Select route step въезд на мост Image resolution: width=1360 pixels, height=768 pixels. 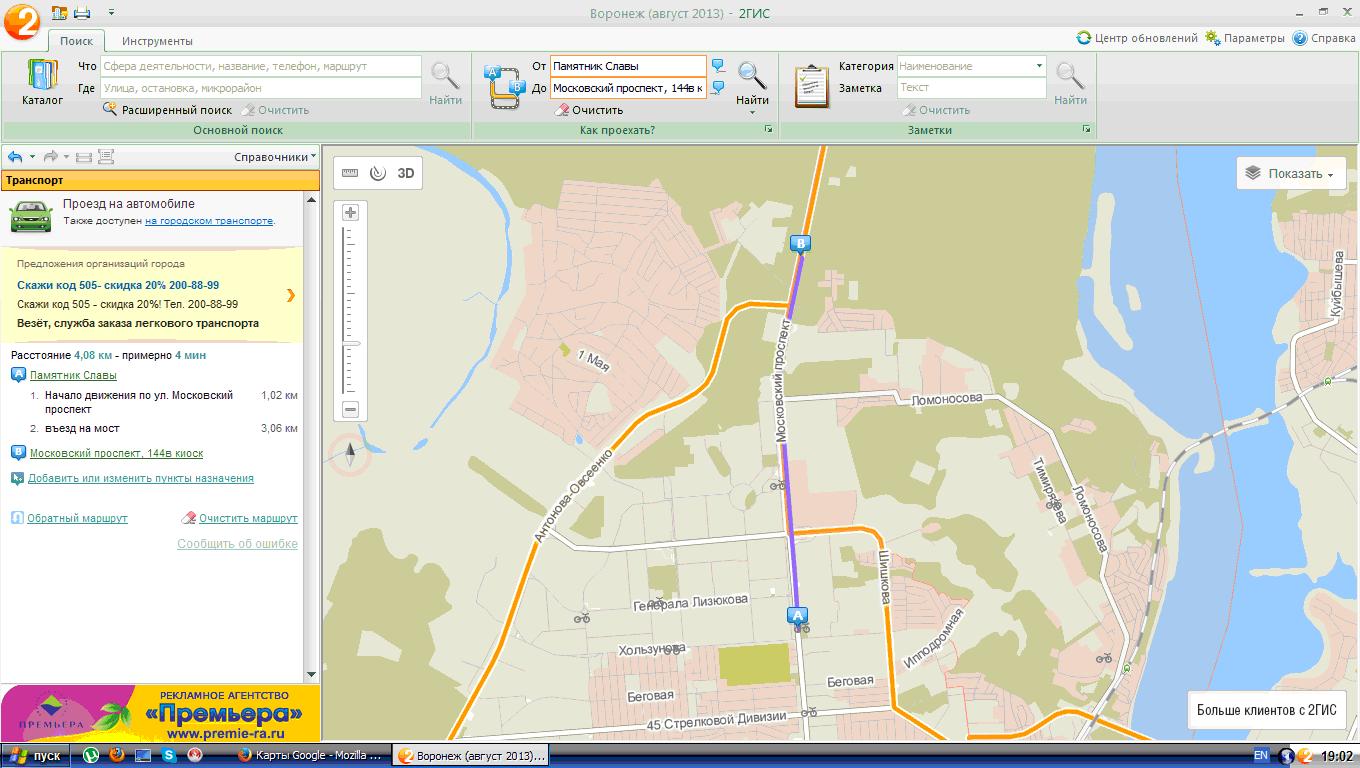pos(164,428)
